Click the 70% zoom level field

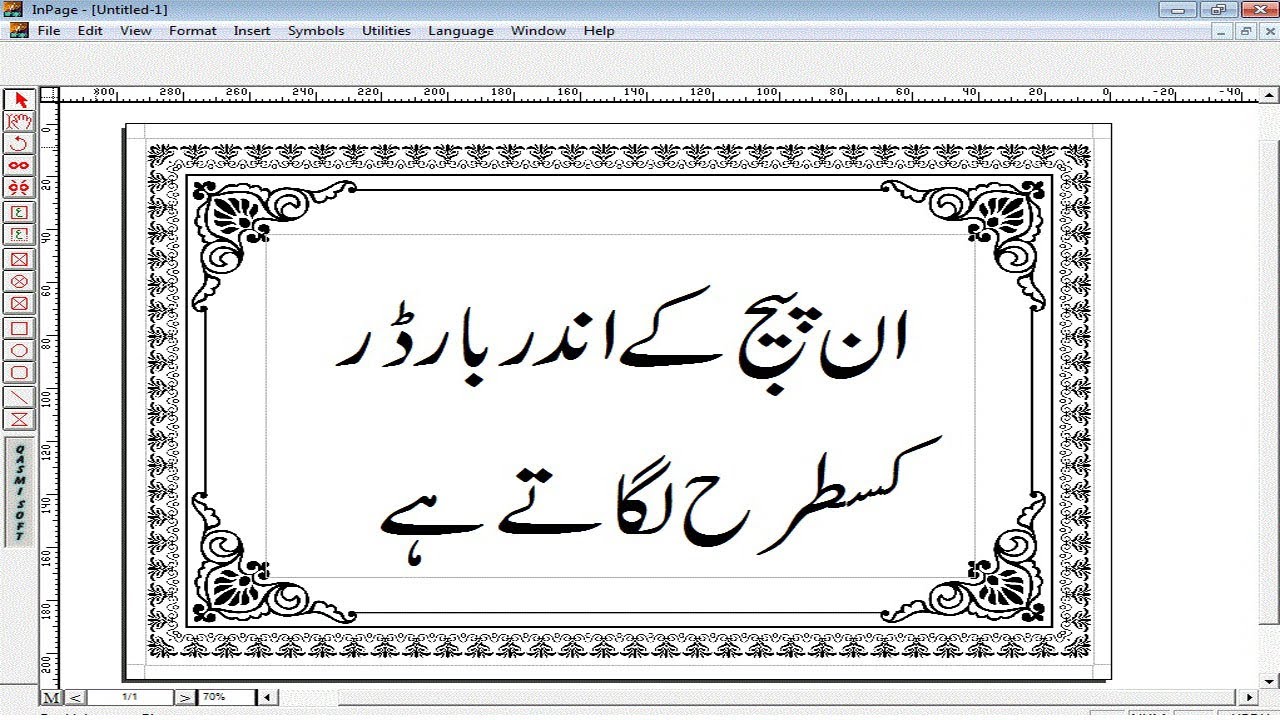point(227,697)
